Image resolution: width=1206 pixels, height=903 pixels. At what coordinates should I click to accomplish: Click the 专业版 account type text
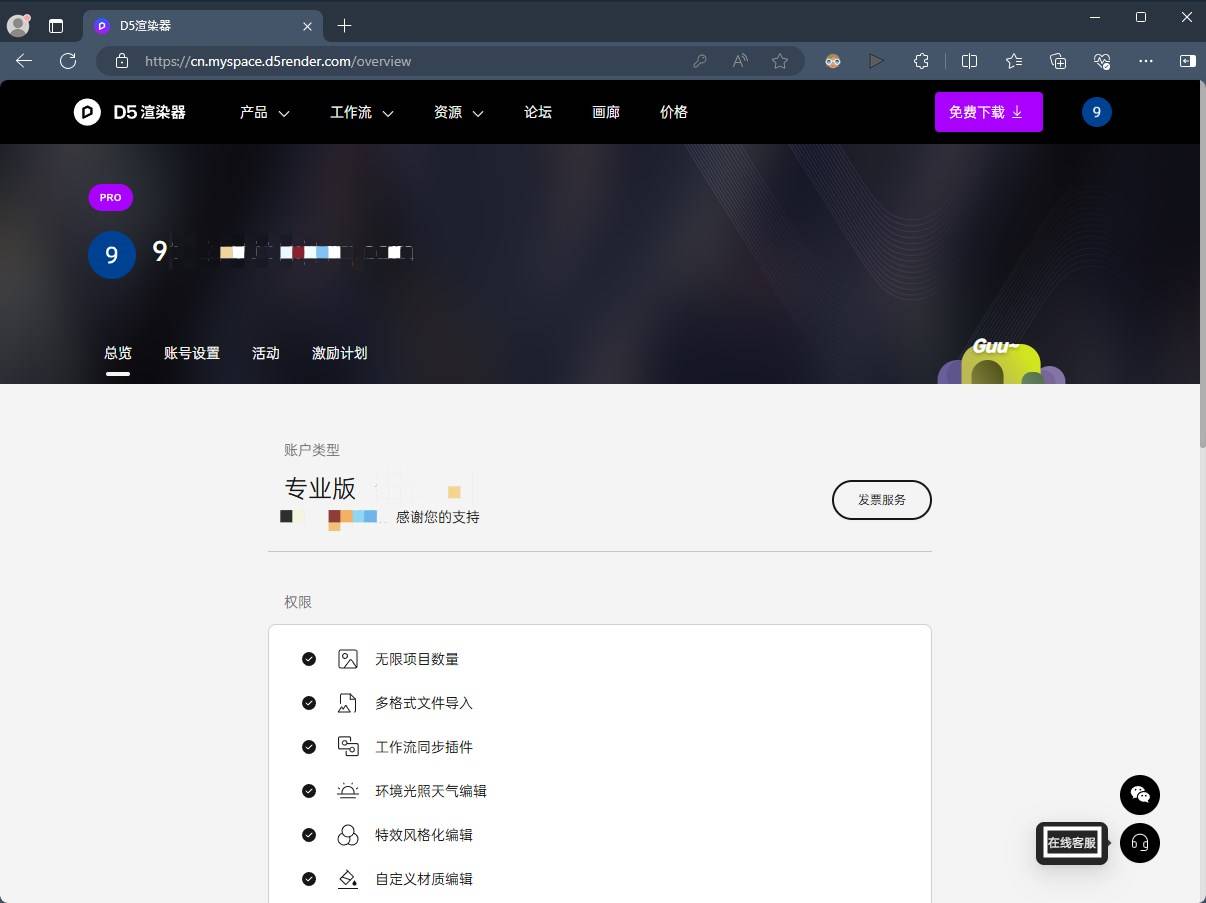320,488
